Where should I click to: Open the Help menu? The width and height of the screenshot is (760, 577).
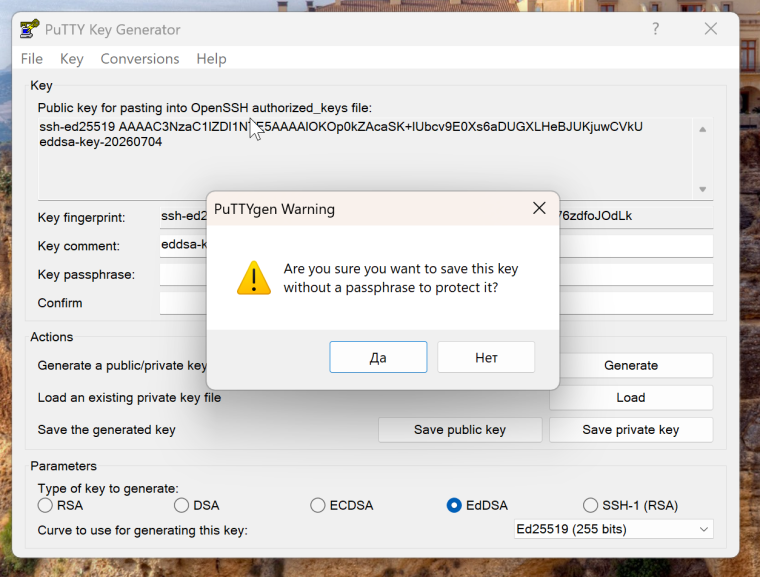pos(211,59)
